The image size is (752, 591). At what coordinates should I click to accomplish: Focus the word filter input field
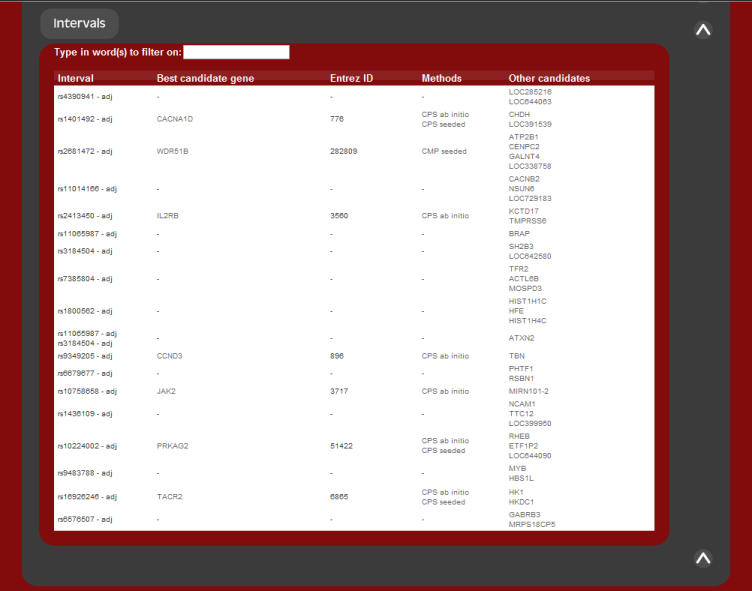236,52
